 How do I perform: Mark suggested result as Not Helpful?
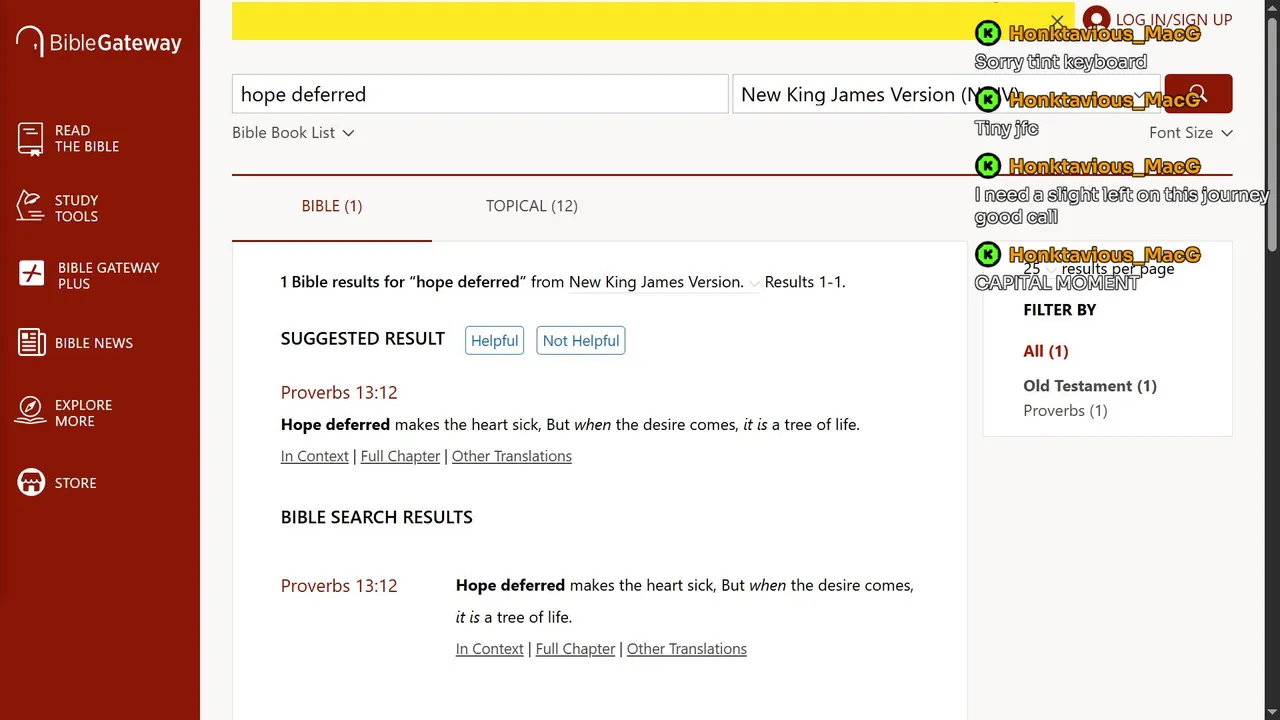click(581, 340)
